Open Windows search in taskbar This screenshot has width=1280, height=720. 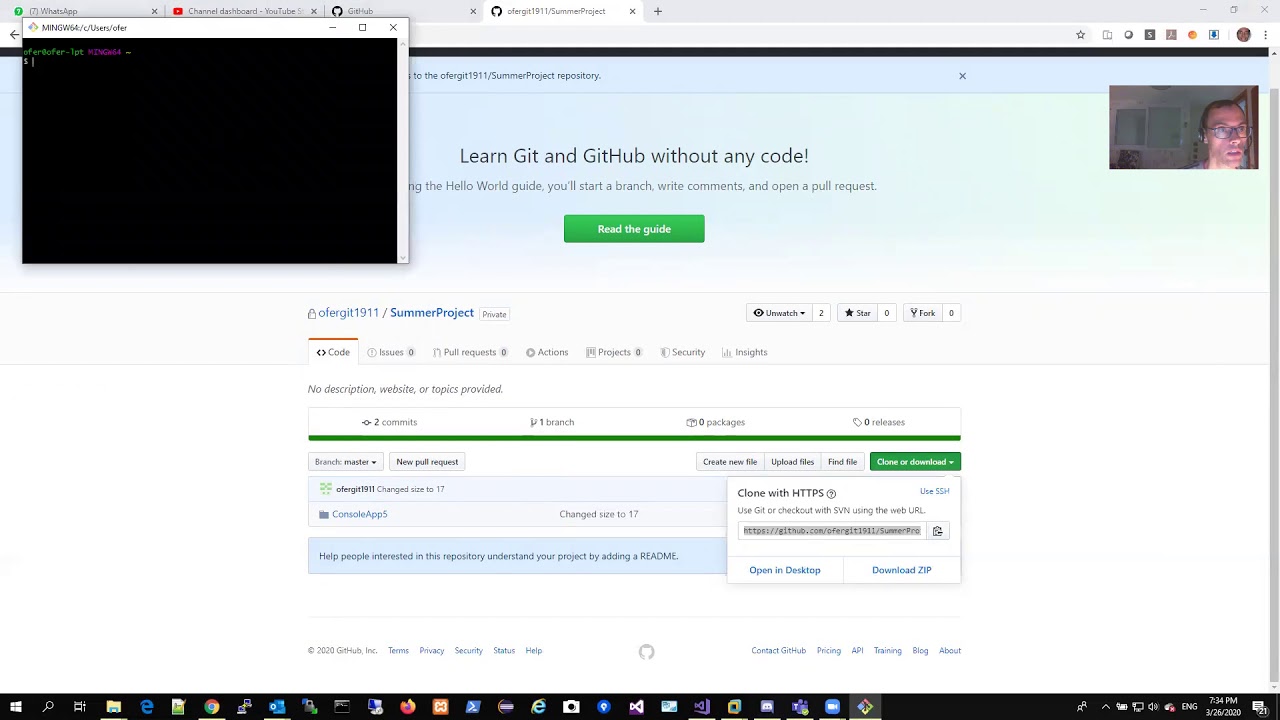(x=47, y=707)
